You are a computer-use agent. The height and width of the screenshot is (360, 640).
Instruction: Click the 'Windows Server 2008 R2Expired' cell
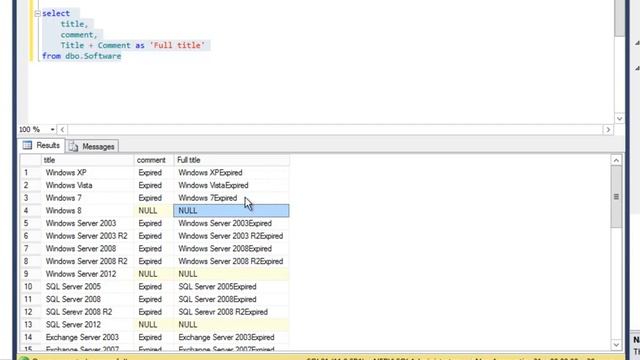231,261
